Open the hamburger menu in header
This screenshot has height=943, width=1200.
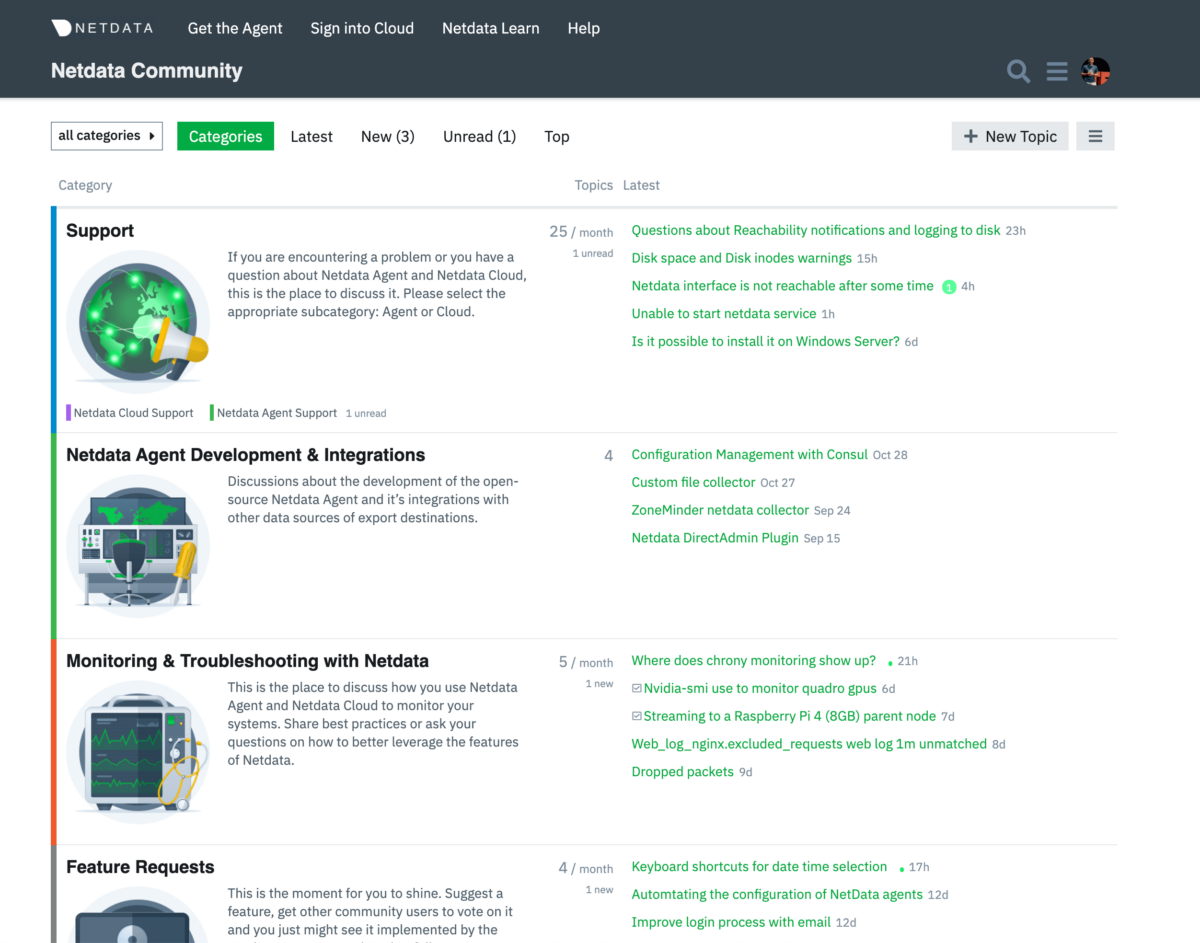(1057, 71)
